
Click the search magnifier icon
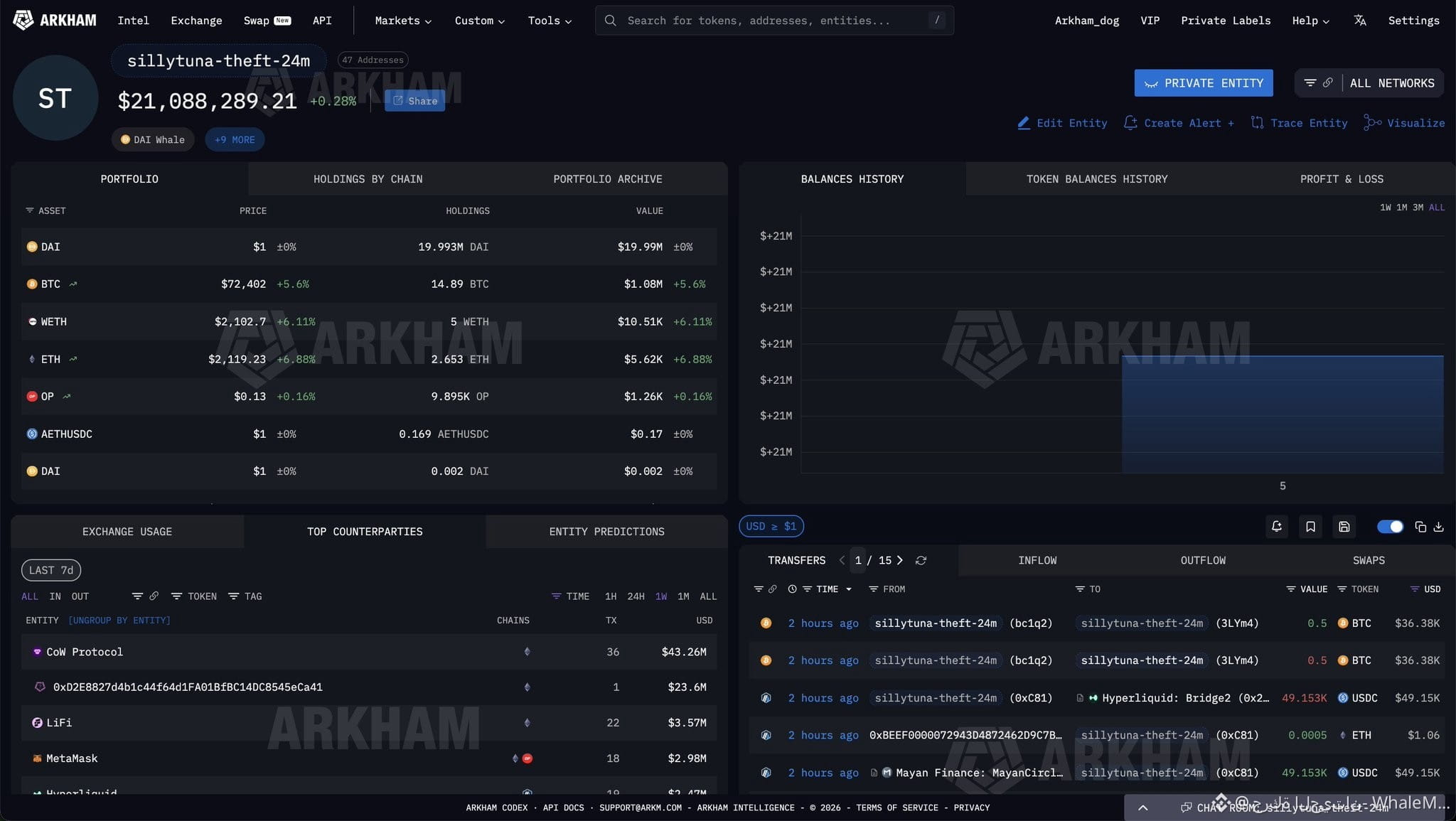(610, 21)
